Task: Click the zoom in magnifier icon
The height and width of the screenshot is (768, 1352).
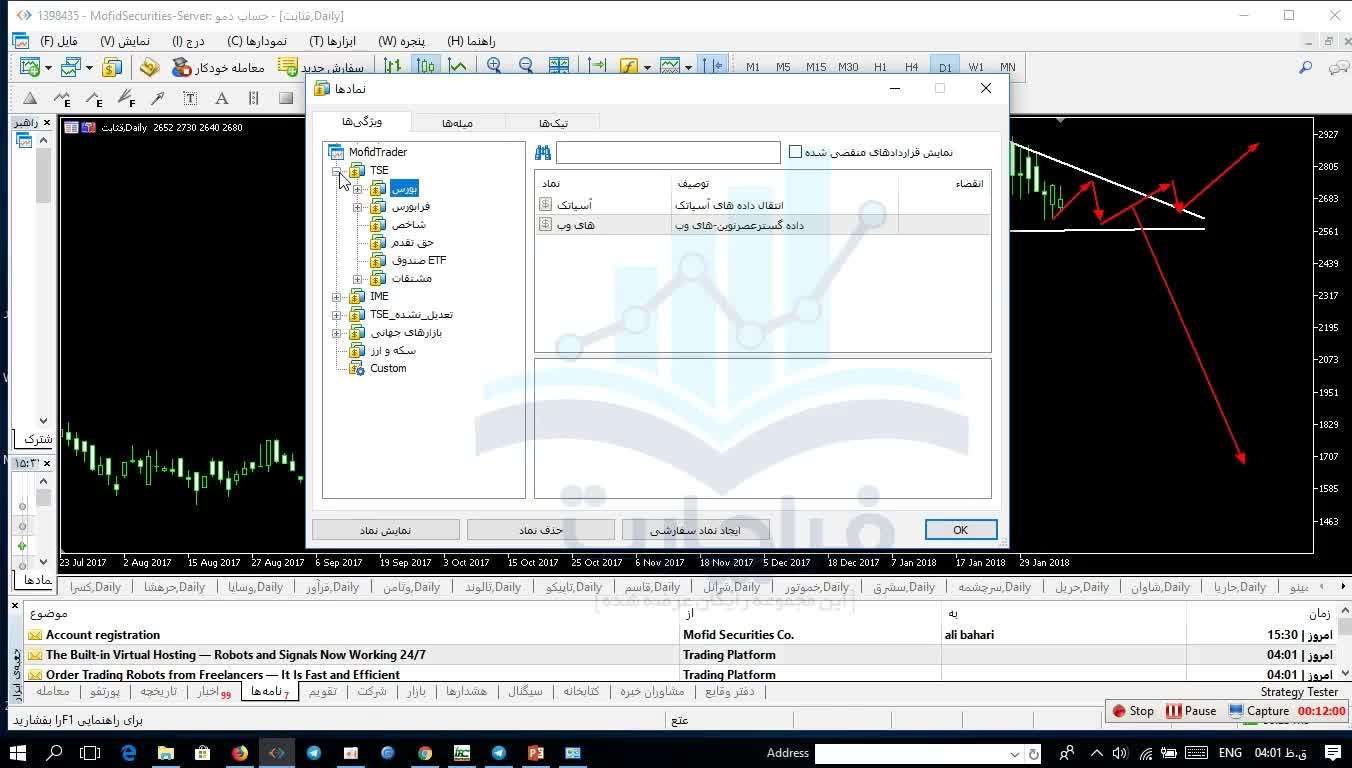Action: (x=494, y=66)
